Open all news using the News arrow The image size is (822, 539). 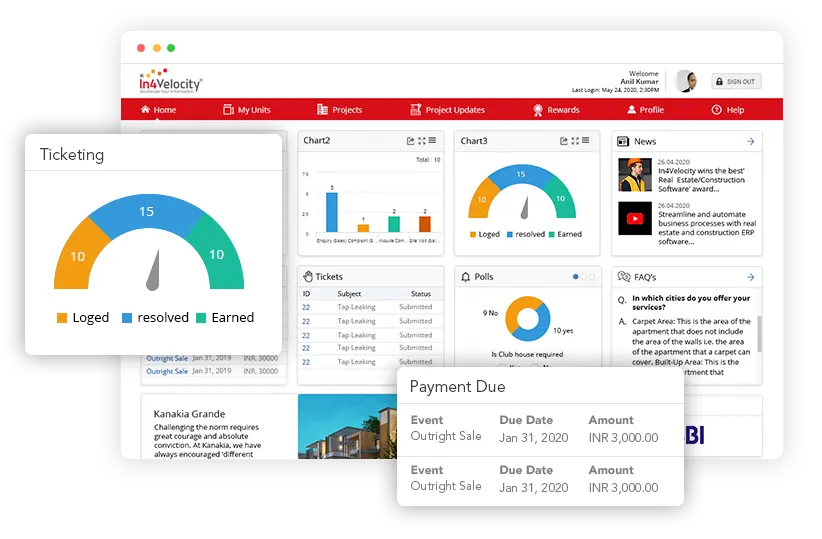point(750,142)
